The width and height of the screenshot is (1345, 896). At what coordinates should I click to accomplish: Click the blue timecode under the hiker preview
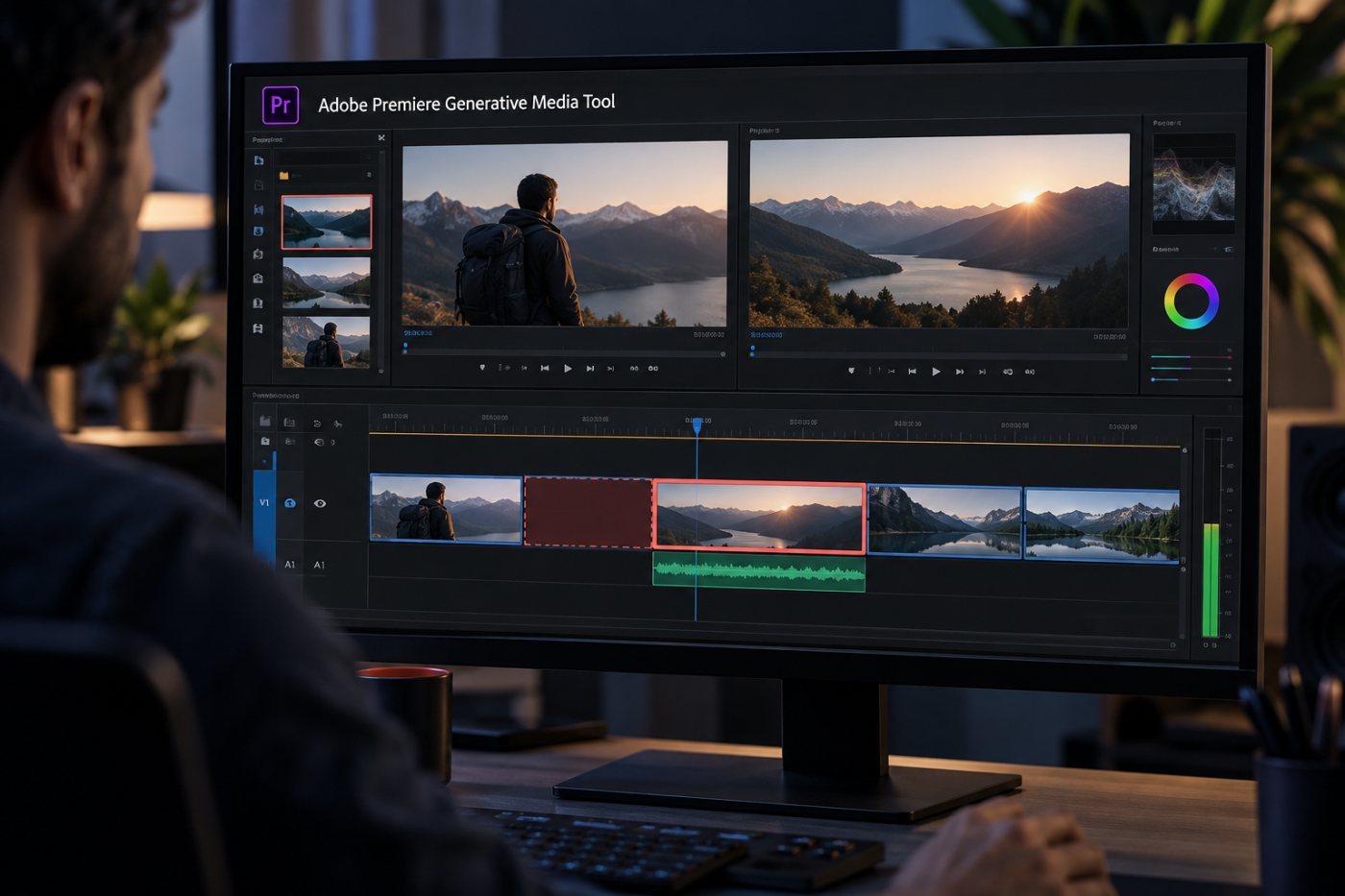(x=419, y=334)
